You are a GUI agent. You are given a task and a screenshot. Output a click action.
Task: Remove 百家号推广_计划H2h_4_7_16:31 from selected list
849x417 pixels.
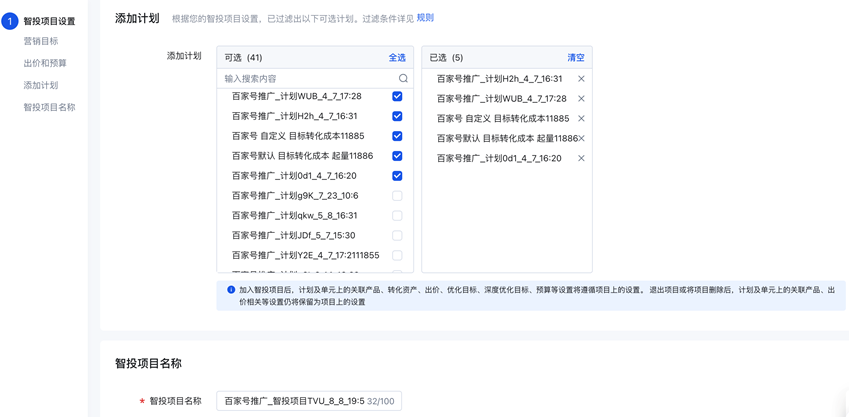[x=581, y=79]
